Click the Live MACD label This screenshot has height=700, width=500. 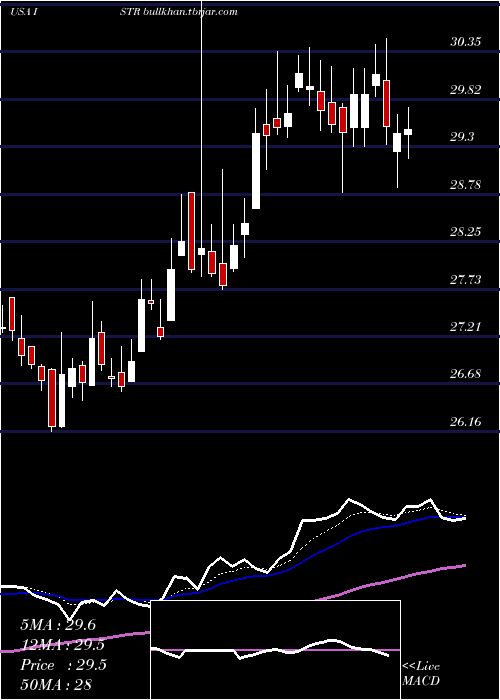(421, 673)
